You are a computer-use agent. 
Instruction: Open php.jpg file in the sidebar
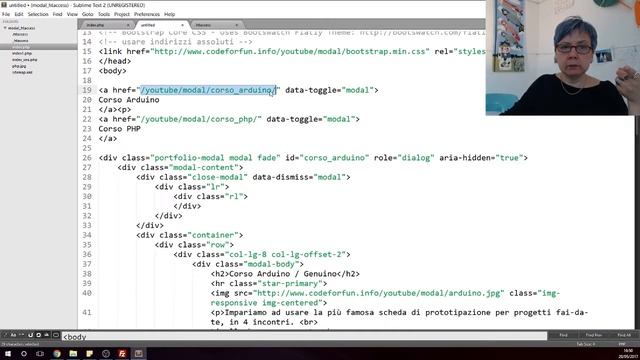pos(19,66)
